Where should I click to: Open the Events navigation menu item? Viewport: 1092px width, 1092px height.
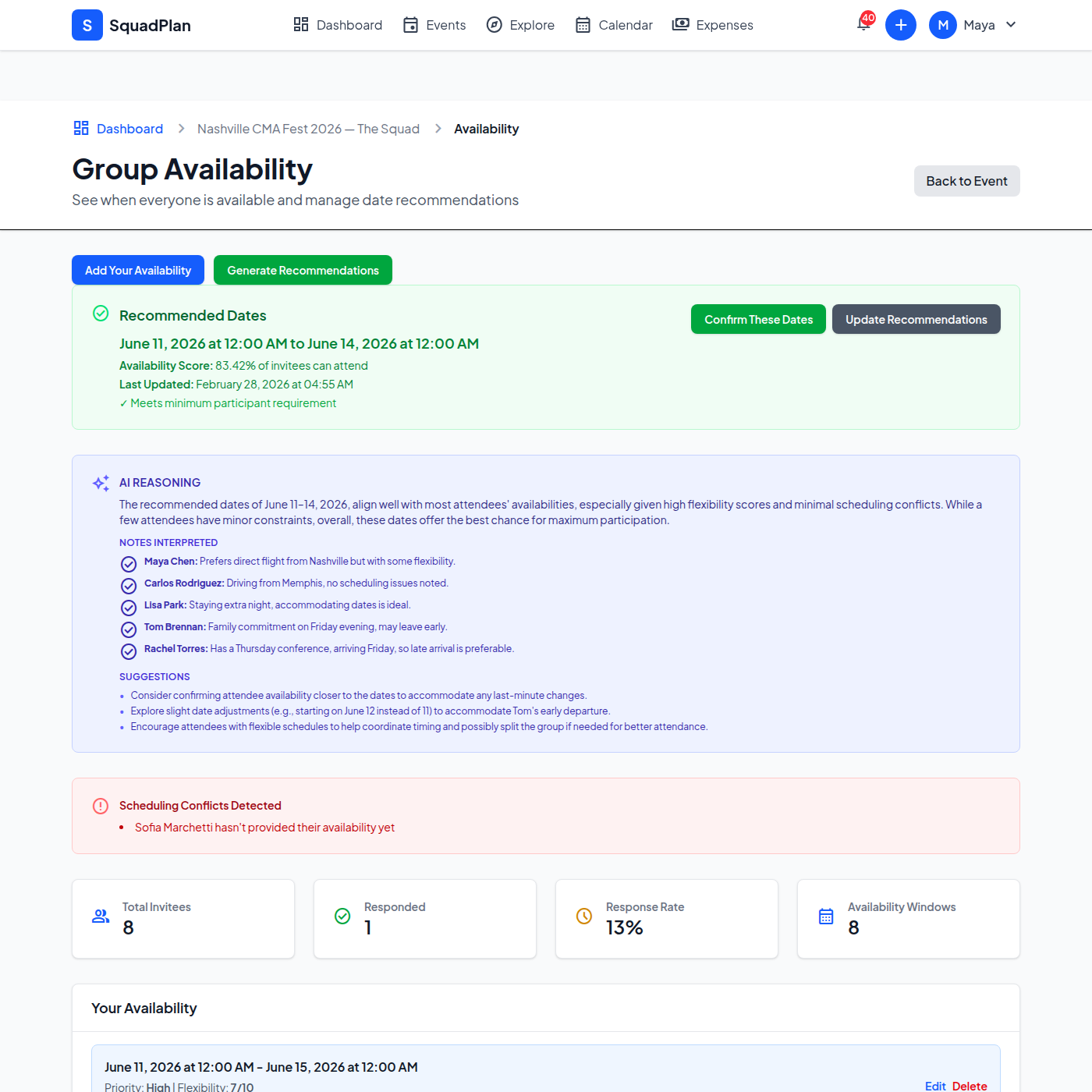coord(434,25)
